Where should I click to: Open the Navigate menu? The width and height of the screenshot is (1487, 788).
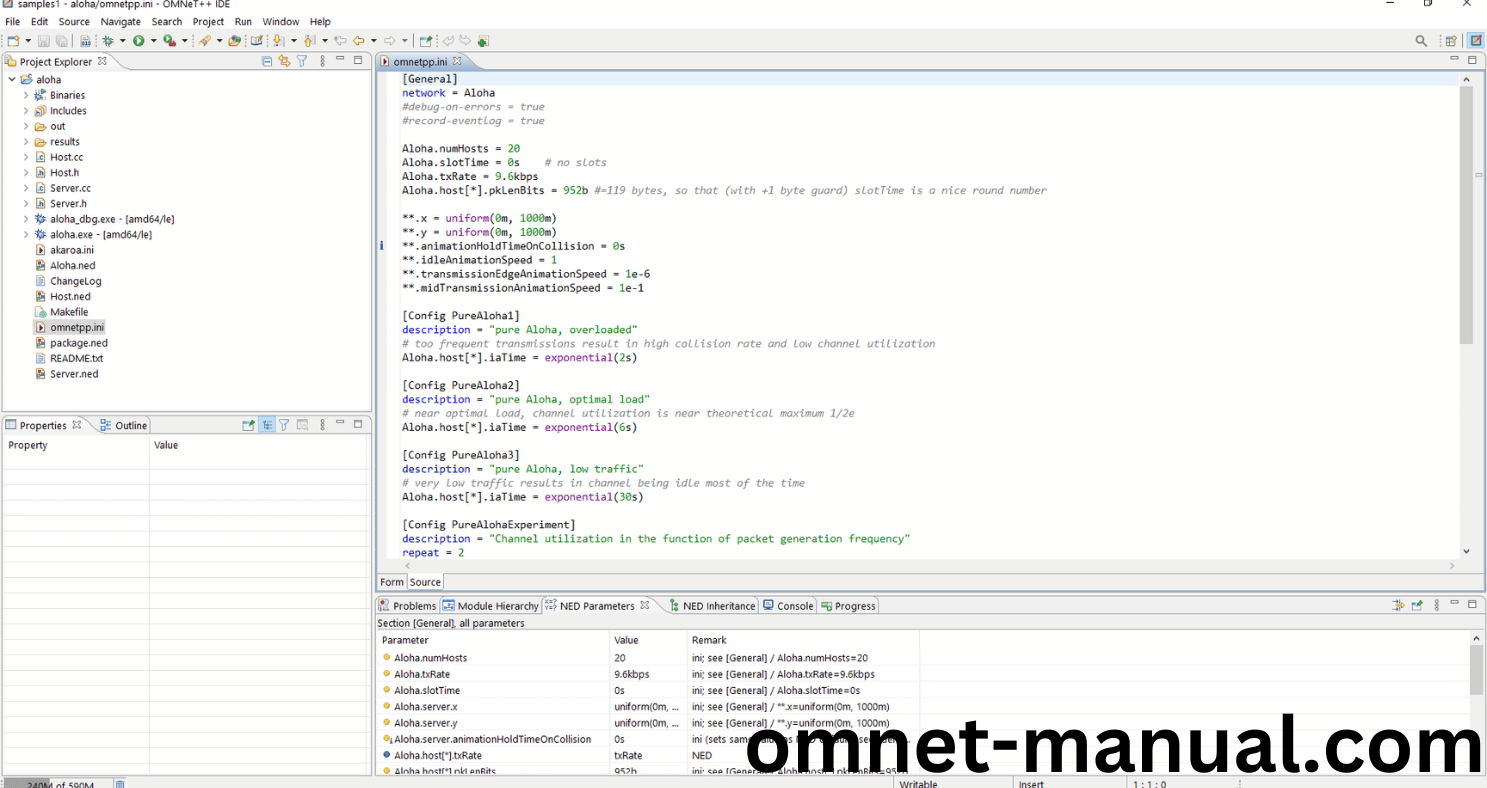click(121, 21)
